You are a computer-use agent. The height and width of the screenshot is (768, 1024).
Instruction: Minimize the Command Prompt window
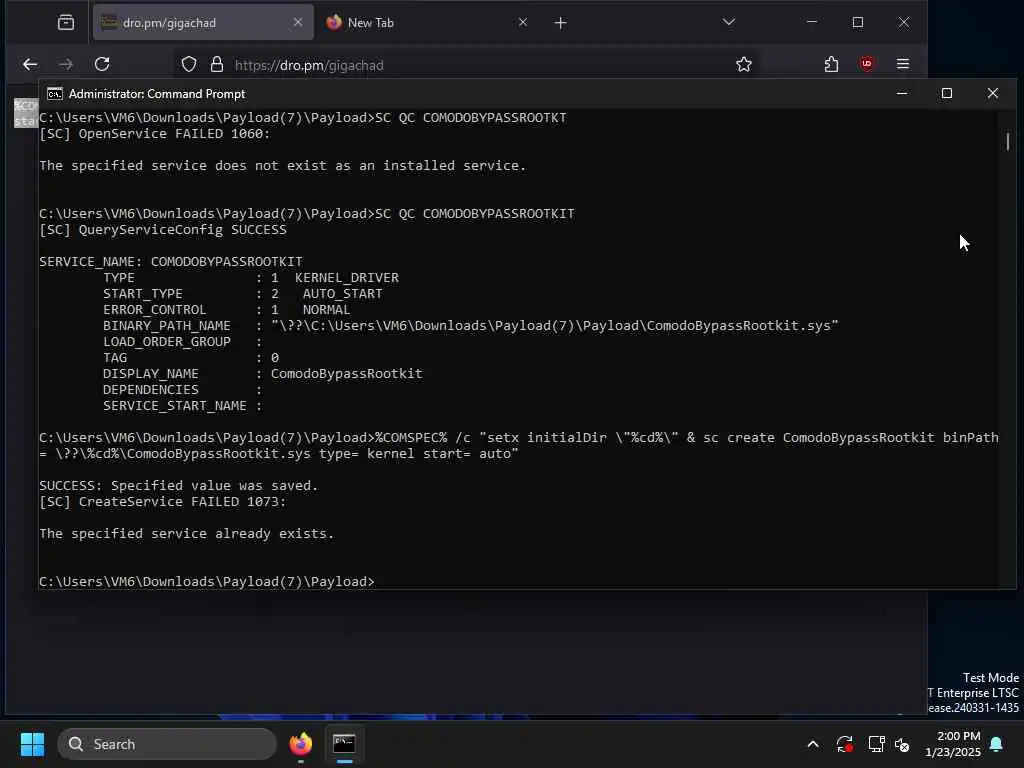pyautogui.click(x=902, y=93)
